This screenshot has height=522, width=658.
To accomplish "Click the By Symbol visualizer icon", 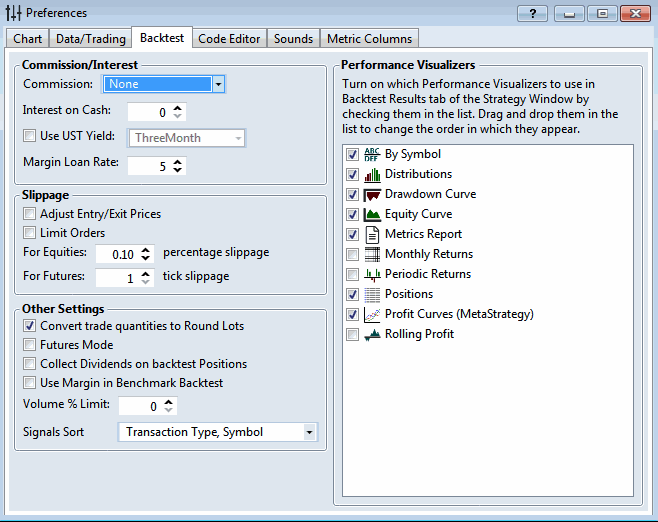I will 372,155.
